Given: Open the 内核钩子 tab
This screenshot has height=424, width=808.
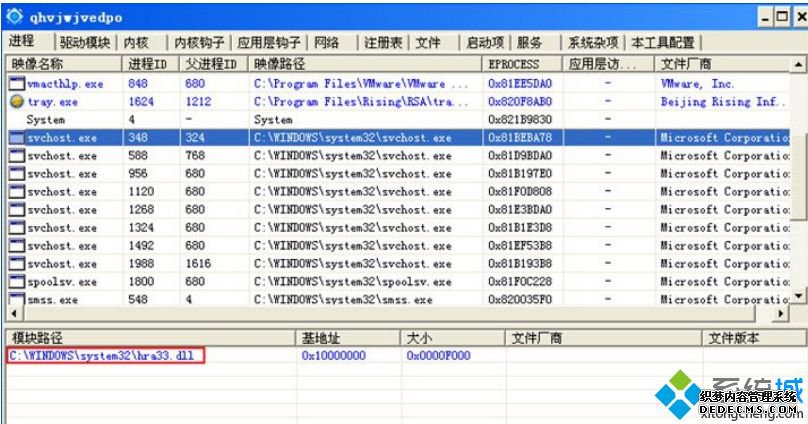Looking at the screenshot, I should [x=199, y=42].
